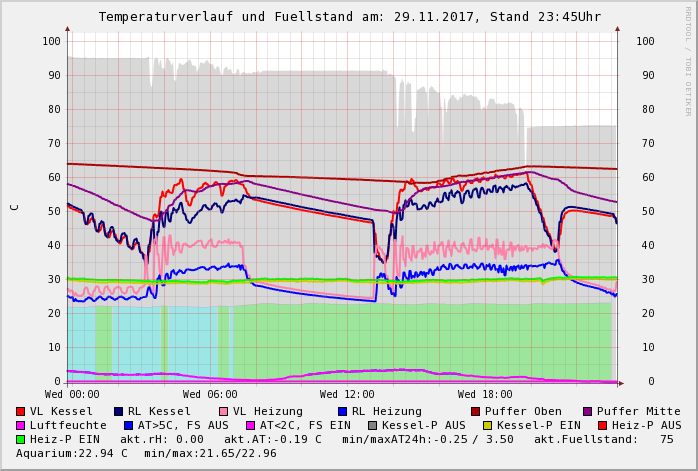Click the Wed 00:00 time axis label
Image resolution: width=698 pixels, height=471 pixels.
click(72, 395)
